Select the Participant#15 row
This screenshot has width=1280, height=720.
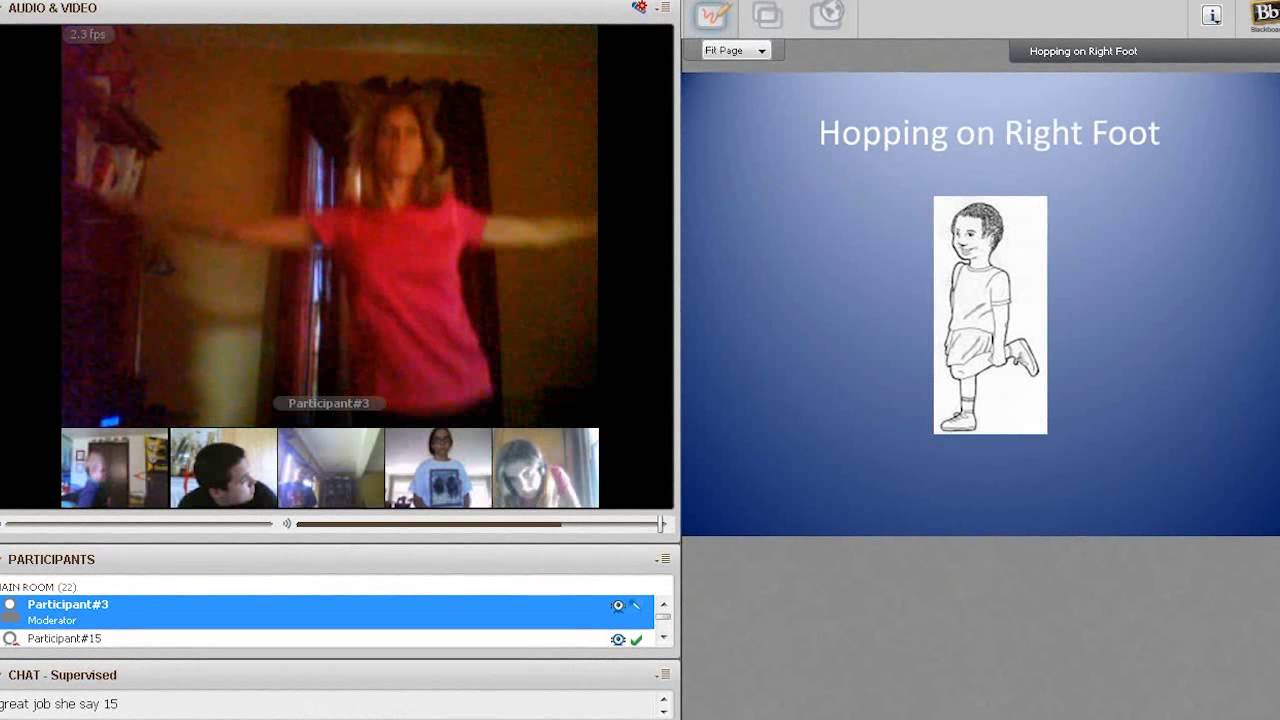pos(327,639)
